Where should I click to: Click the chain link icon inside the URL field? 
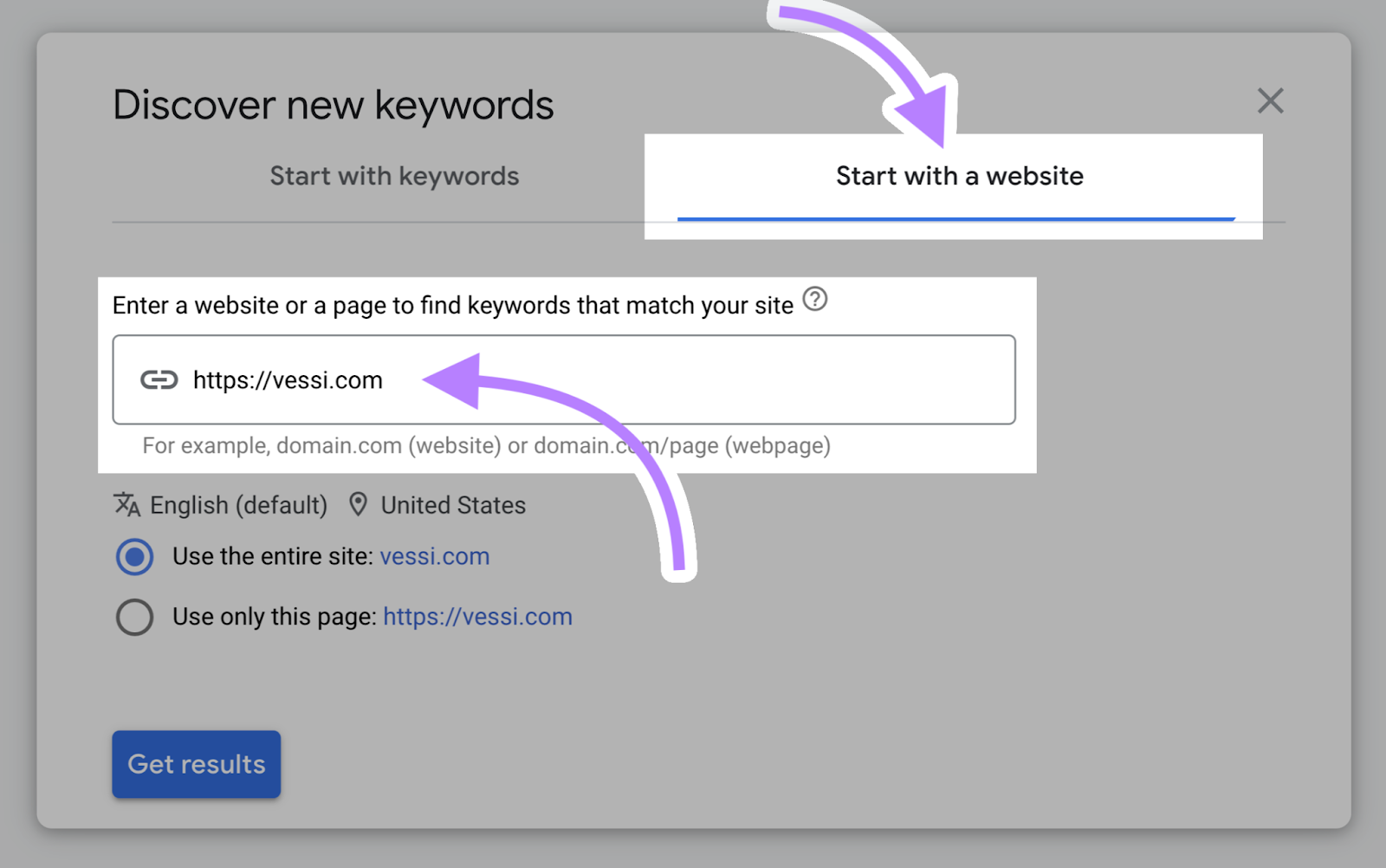160,379
